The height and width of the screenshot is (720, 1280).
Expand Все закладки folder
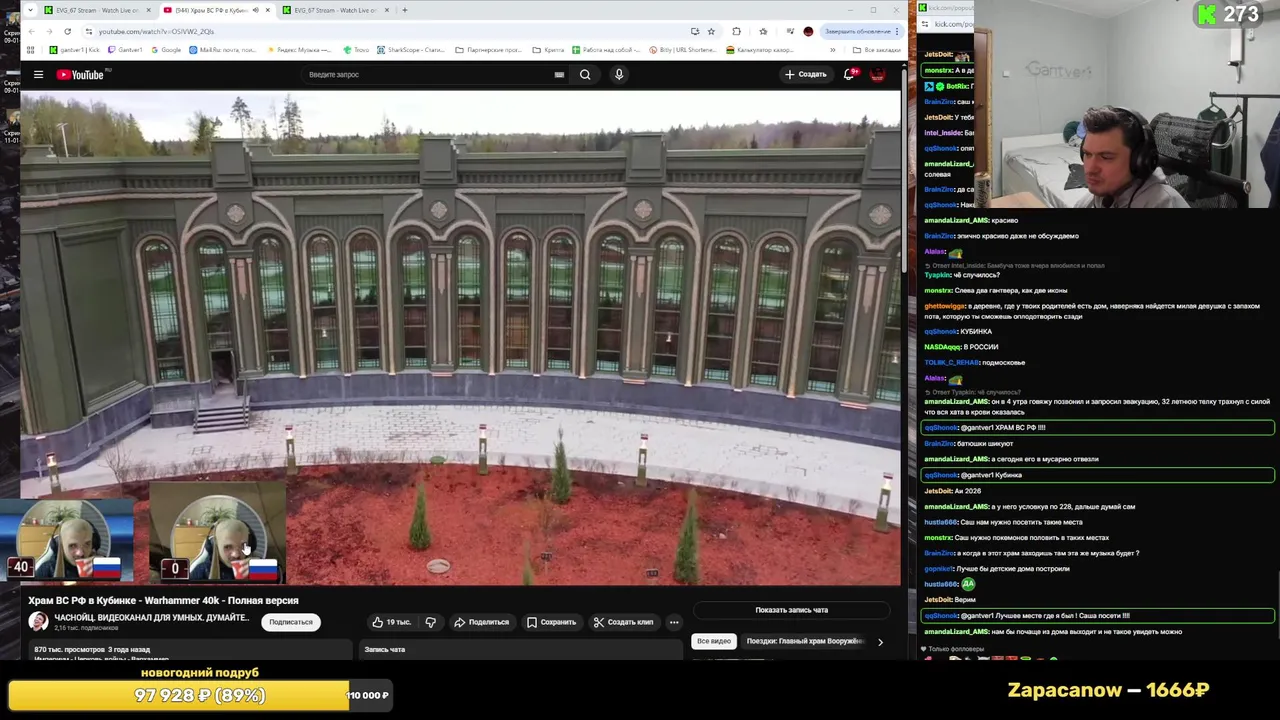(876, 50)
